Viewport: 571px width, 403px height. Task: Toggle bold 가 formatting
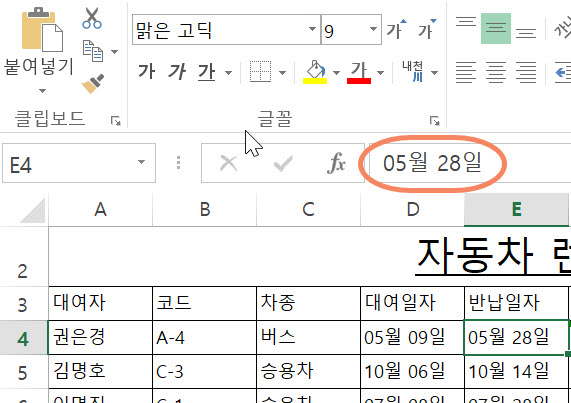(x=146, y=71)
